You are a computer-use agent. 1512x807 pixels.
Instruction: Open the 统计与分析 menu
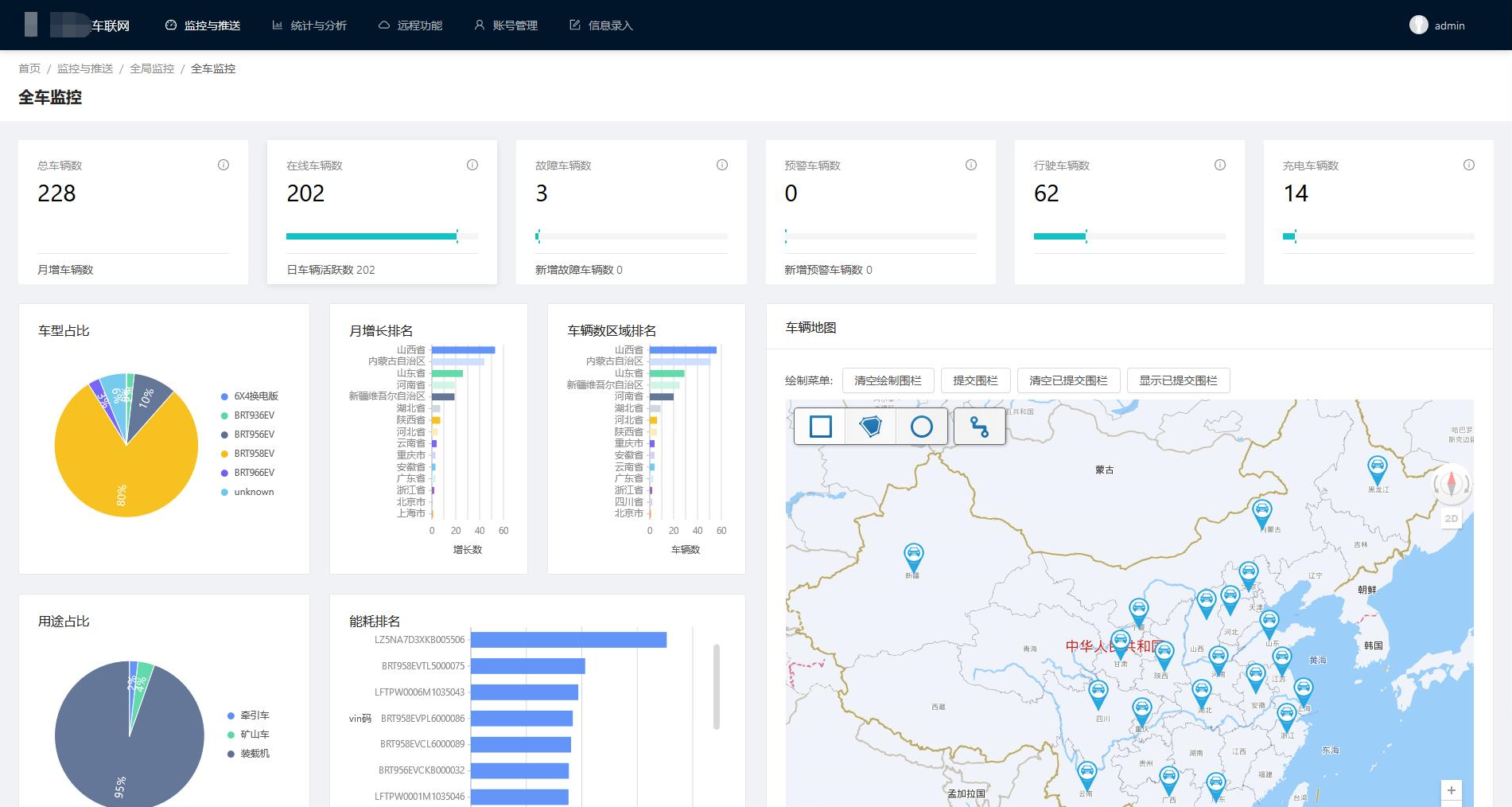point(309,25)
